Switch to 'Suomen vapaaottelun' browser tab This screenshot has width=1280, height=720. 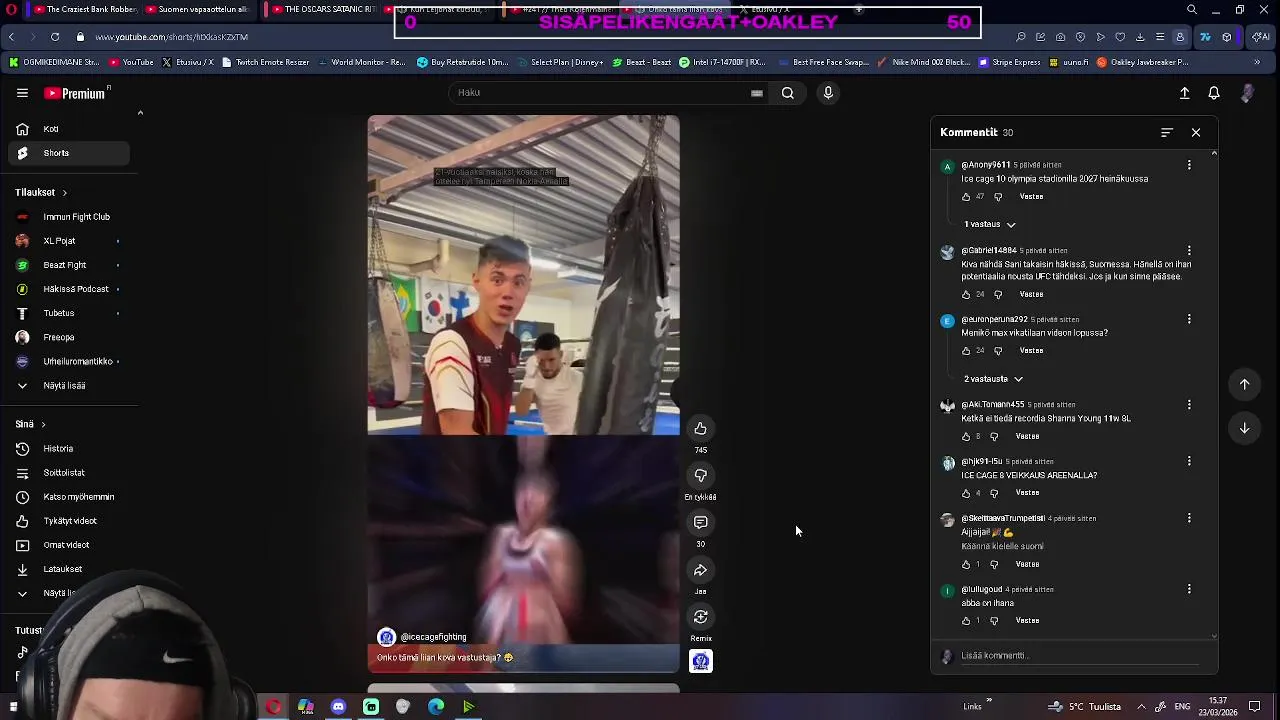pyautogui.click(x=196, y=9)
